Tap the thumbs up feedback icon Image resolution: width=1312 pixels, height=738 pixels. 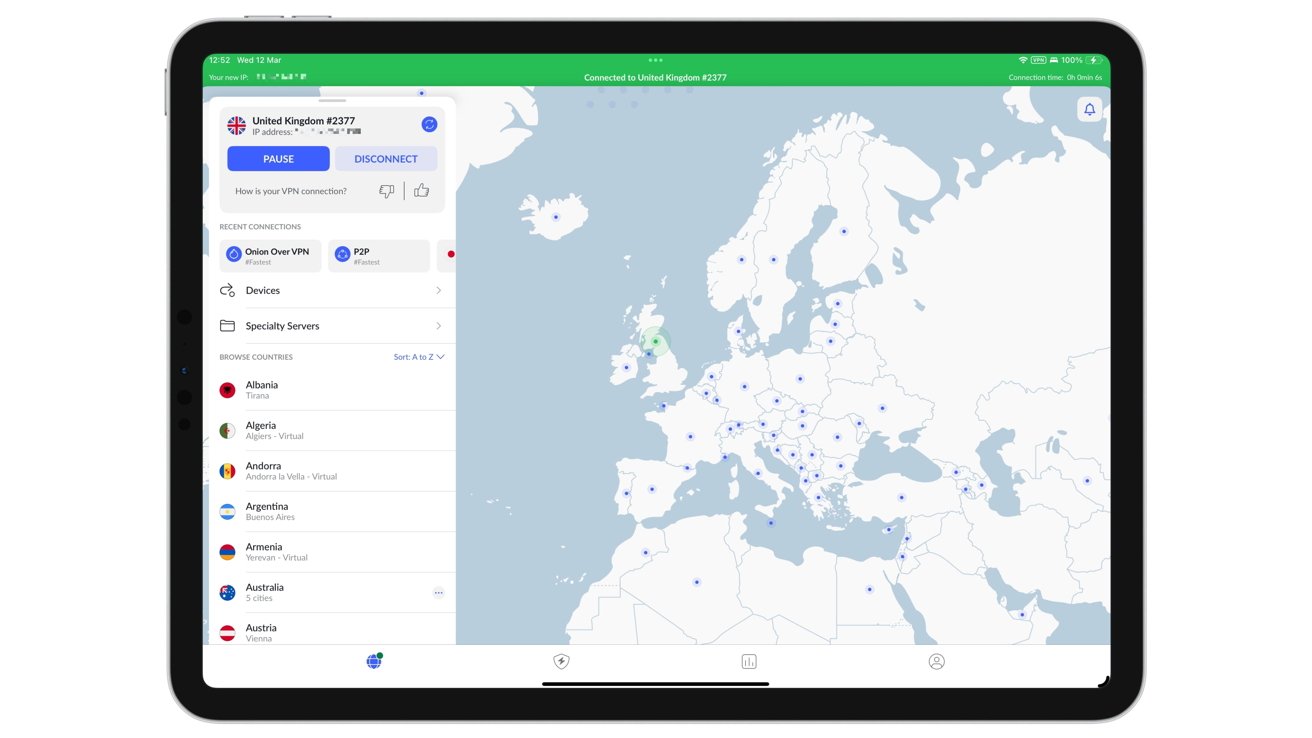pyautogui.click(x=421, y=190)
